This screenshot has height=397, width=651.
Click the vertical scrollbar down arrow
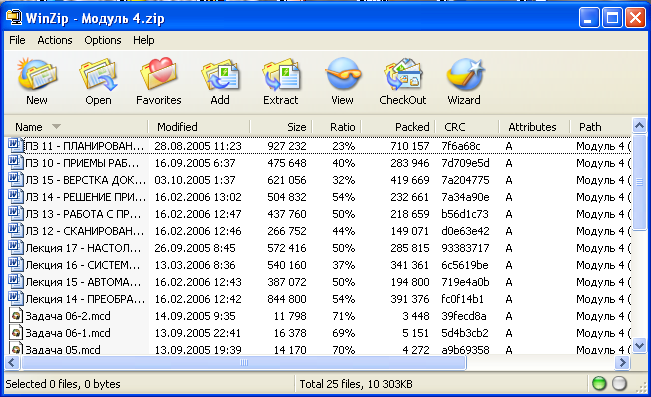pos(639,346)
